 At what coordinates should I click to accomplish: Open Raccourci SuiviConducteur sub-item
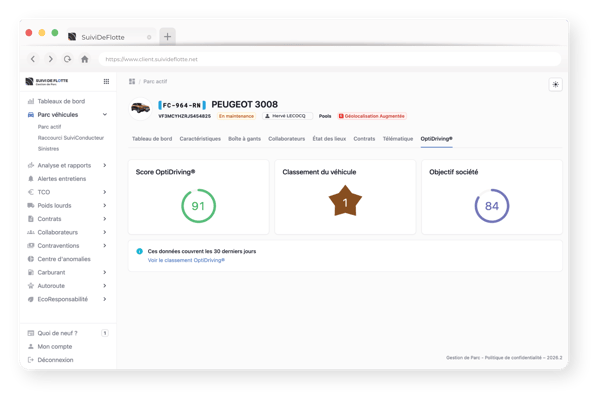[x=71, y=138]
